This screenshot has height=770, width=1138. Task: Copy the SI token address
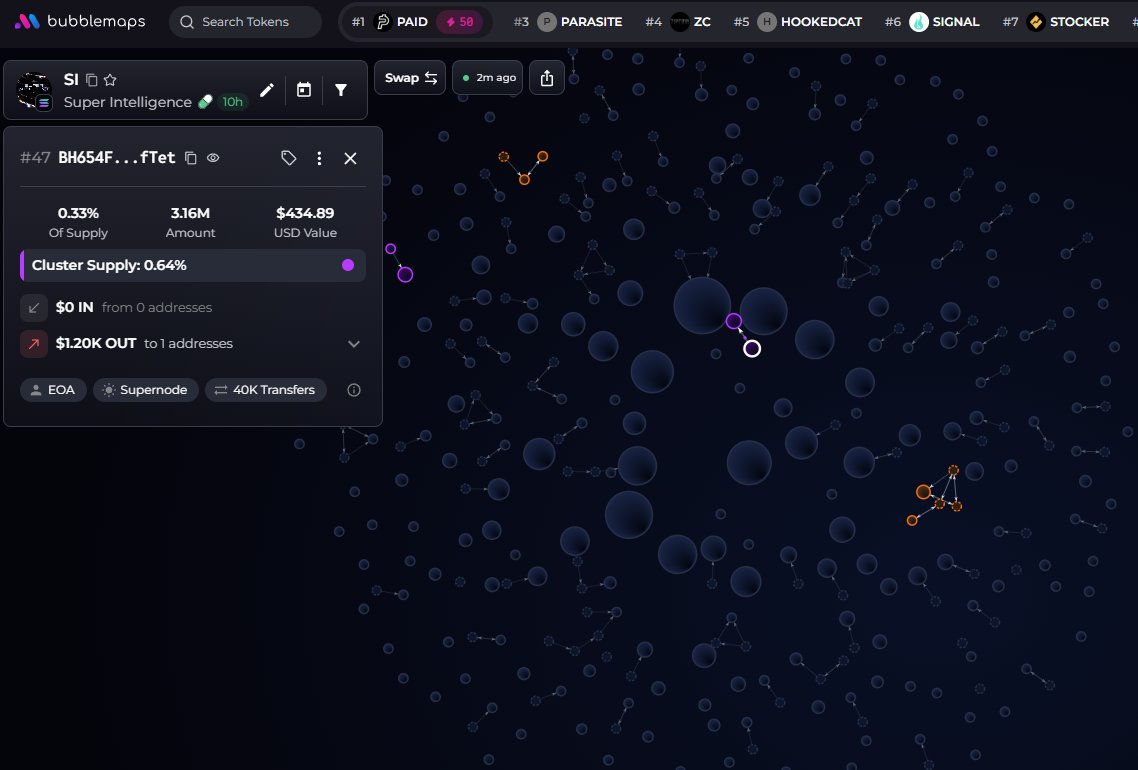click(91, 80)
